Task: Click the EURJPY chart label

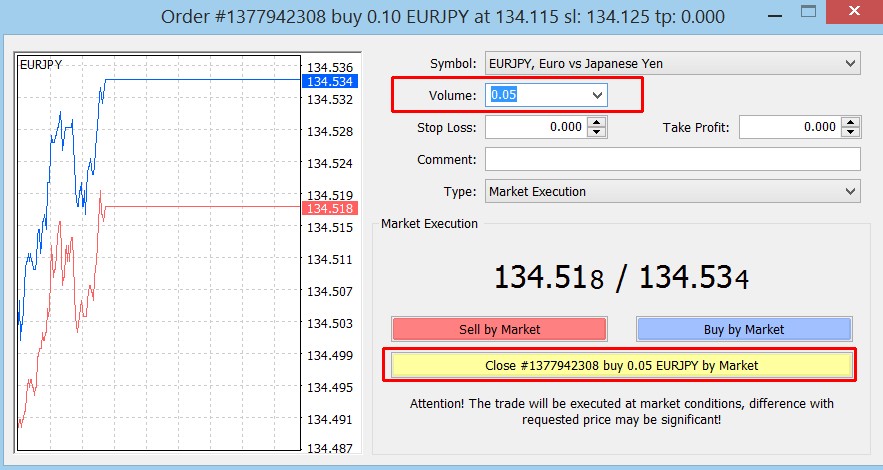Action: tap(41, 65)
